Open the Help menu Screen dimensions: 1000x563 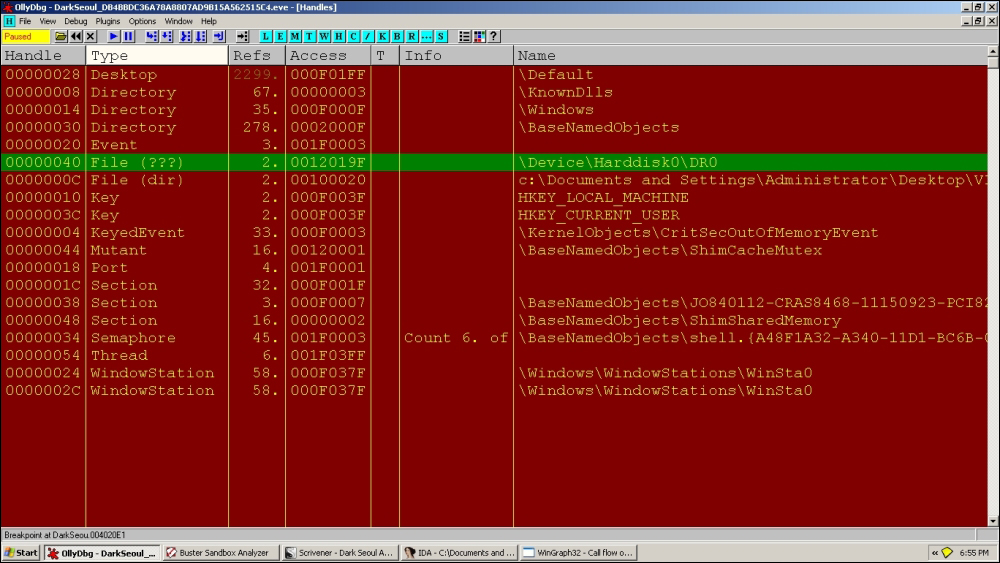(x=209, y=21)
